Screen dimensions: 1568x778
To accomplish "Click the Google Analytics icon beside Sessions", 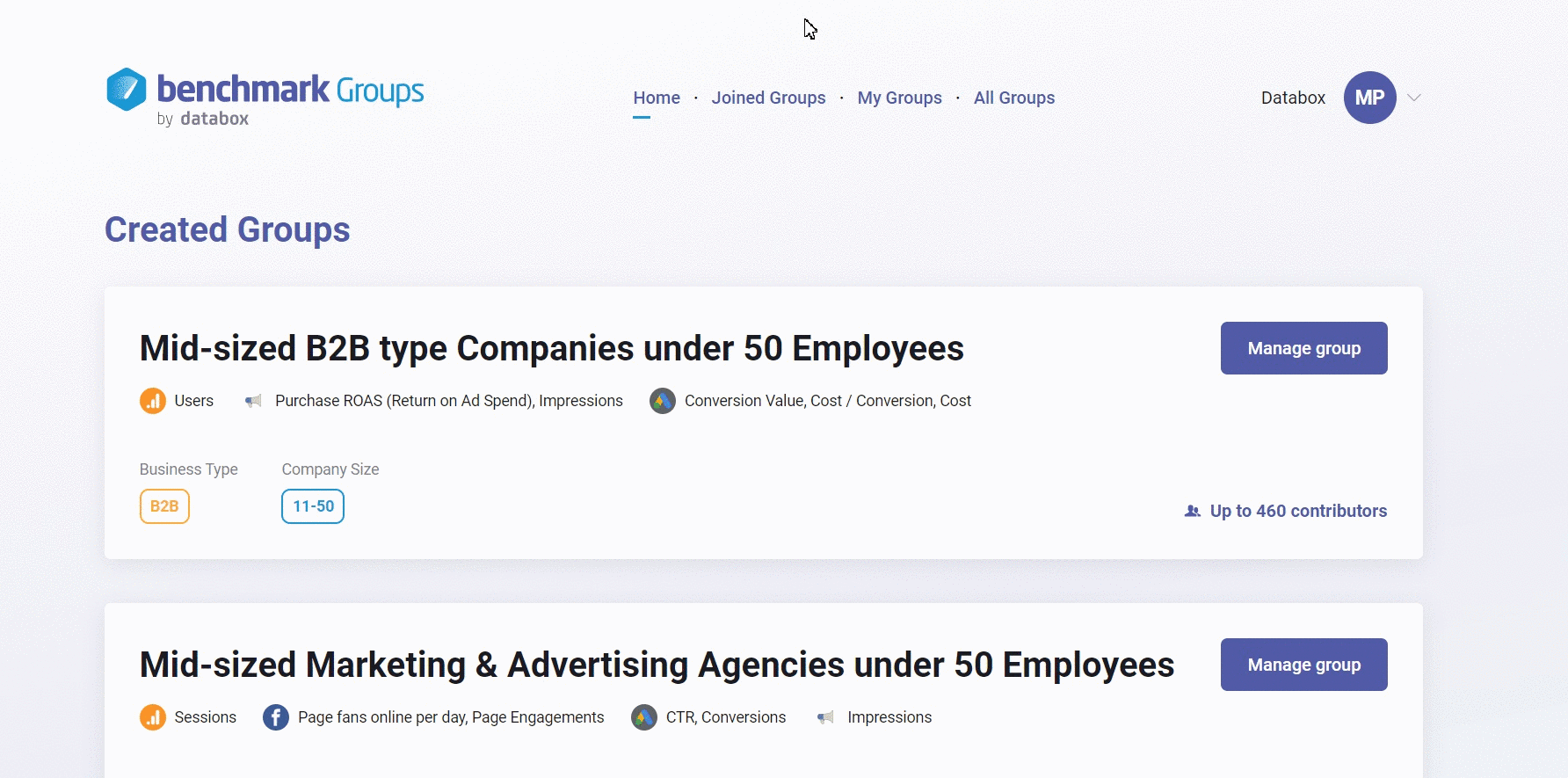I will (153, 717).
